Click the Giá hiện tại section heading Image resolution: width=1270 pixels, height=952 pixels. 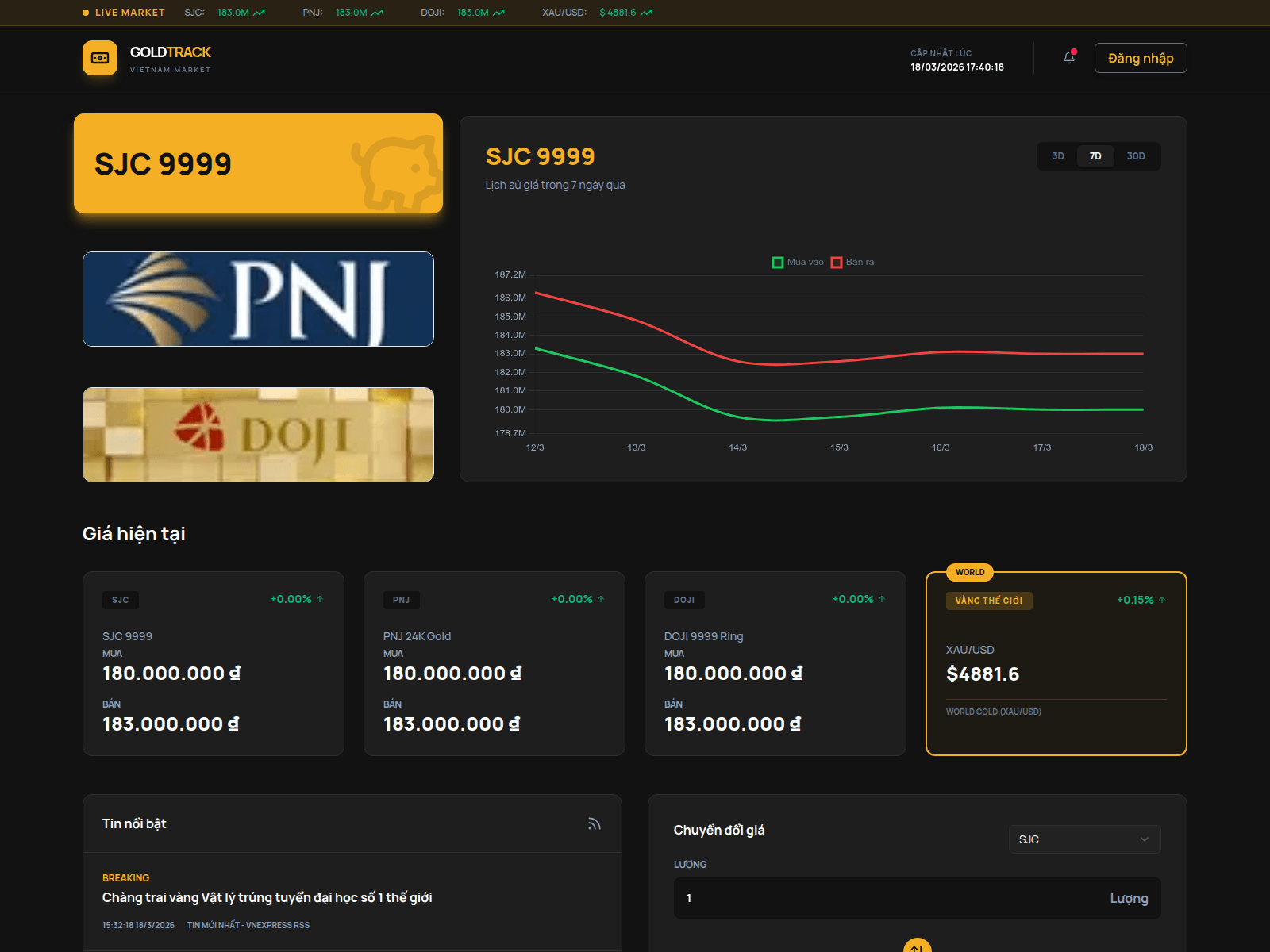134,534
